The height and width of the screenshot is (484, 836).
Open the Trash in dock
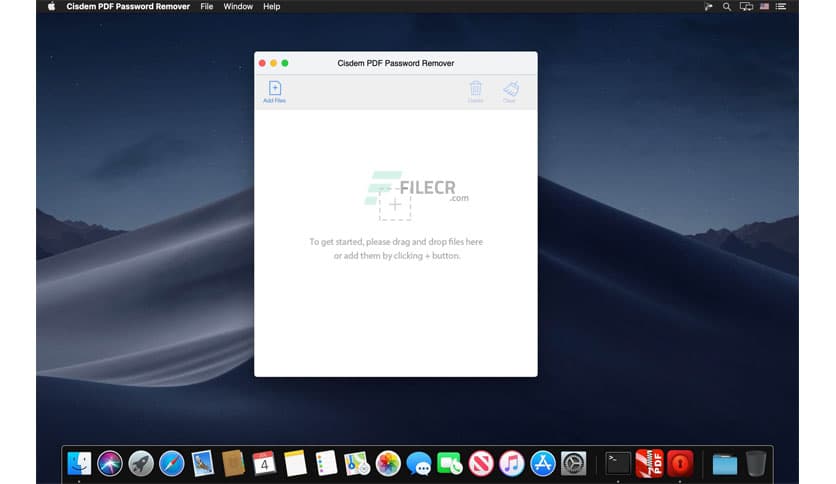pyautogui.click(x=756, y=463)
